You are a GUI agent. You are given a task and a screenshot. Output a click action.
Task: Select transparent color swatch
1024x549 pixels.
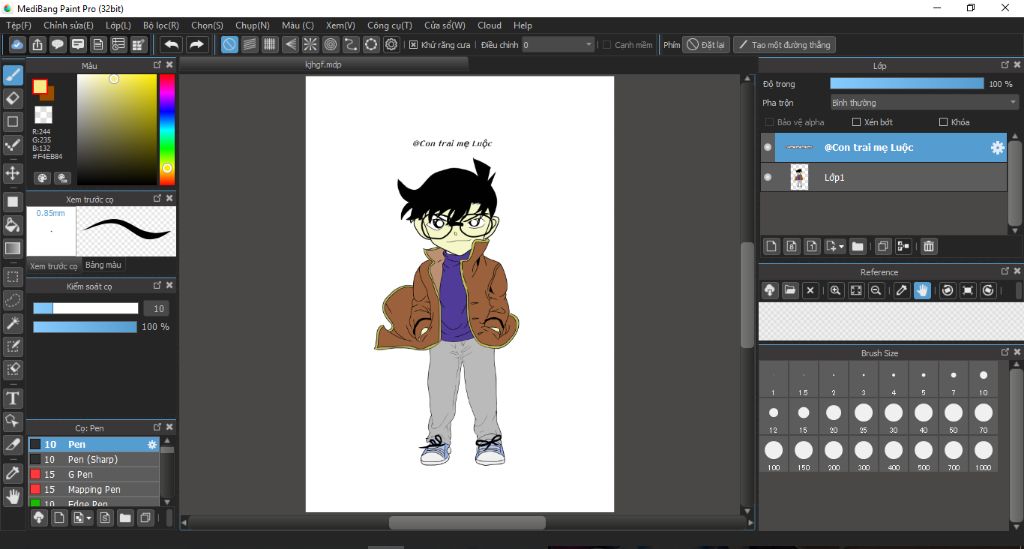coord(43,115)
